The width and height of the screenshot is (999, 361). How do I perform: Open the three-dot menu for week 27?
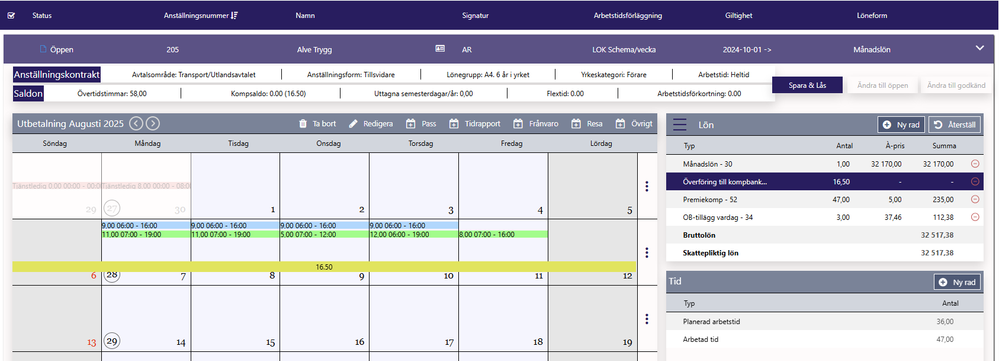pos(647,186)
